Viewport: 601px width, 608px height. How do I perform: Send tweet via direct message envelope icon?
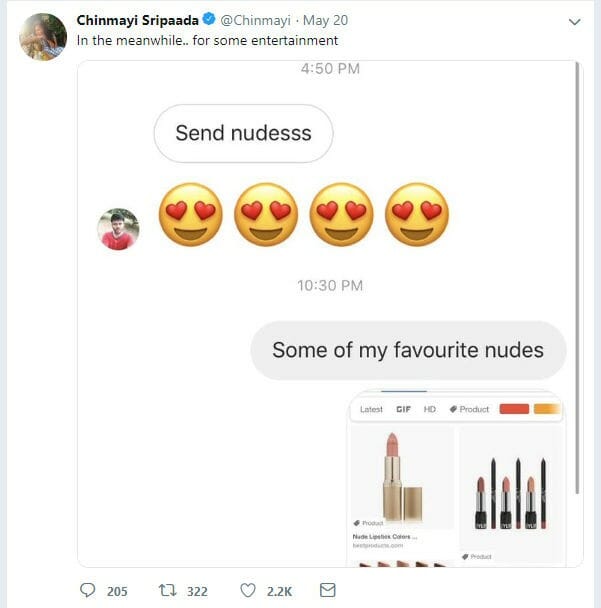tap(327, 591)
